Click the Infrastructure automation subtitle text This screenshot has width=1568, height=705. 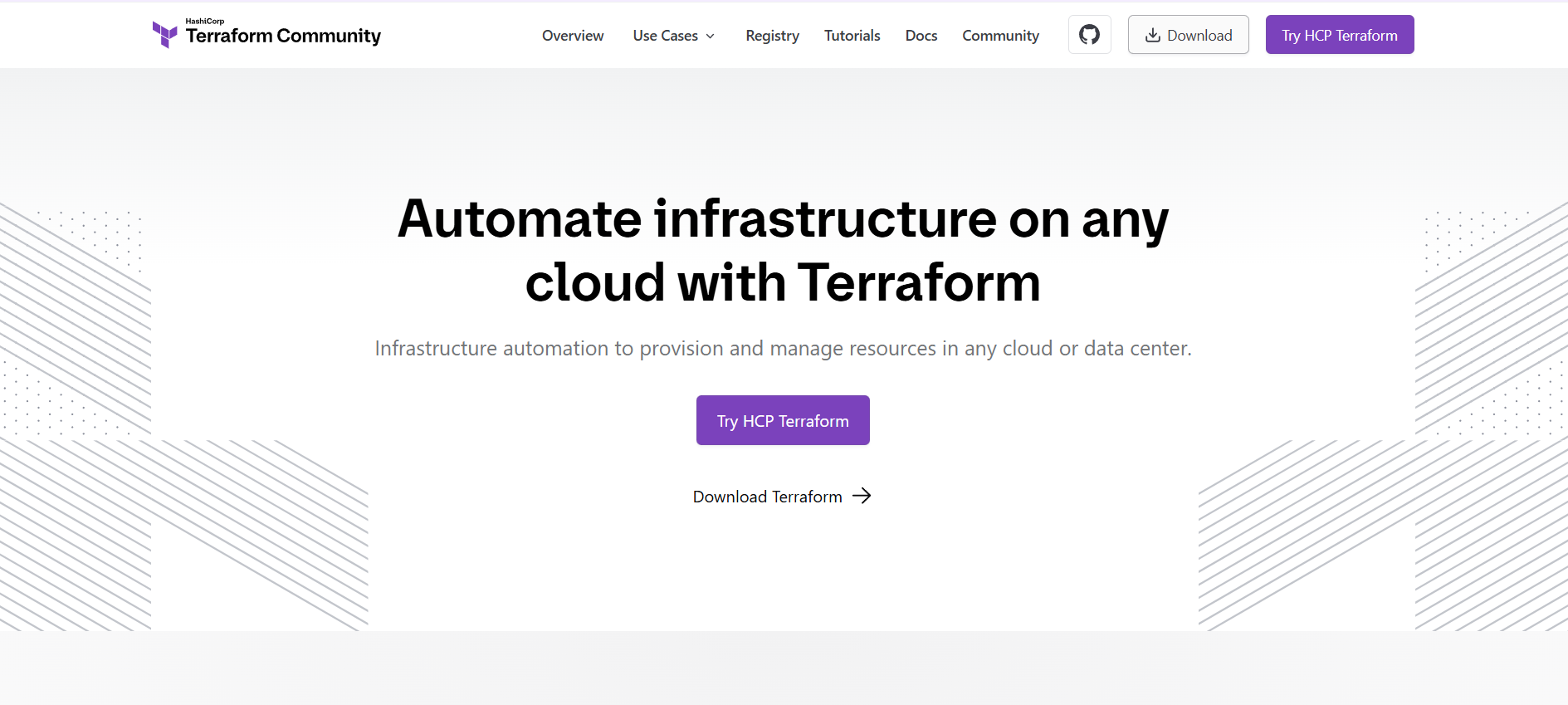[783, 348]
